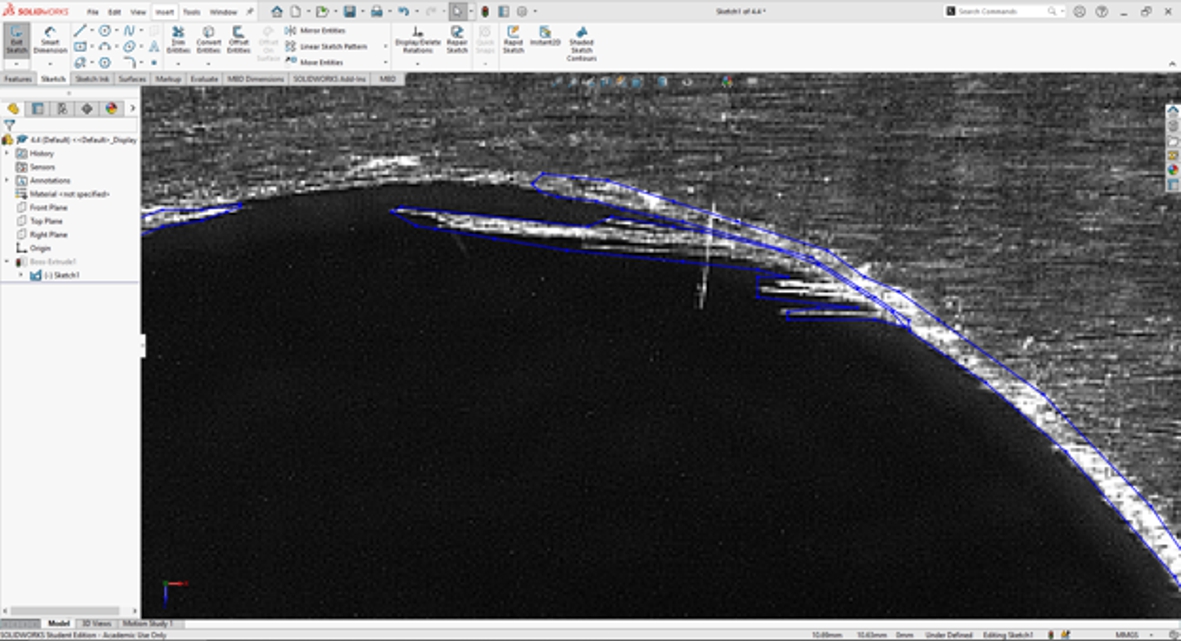1181x641 pixels.
Task: Toggle Instant2D mode
Action: [545, 36]
